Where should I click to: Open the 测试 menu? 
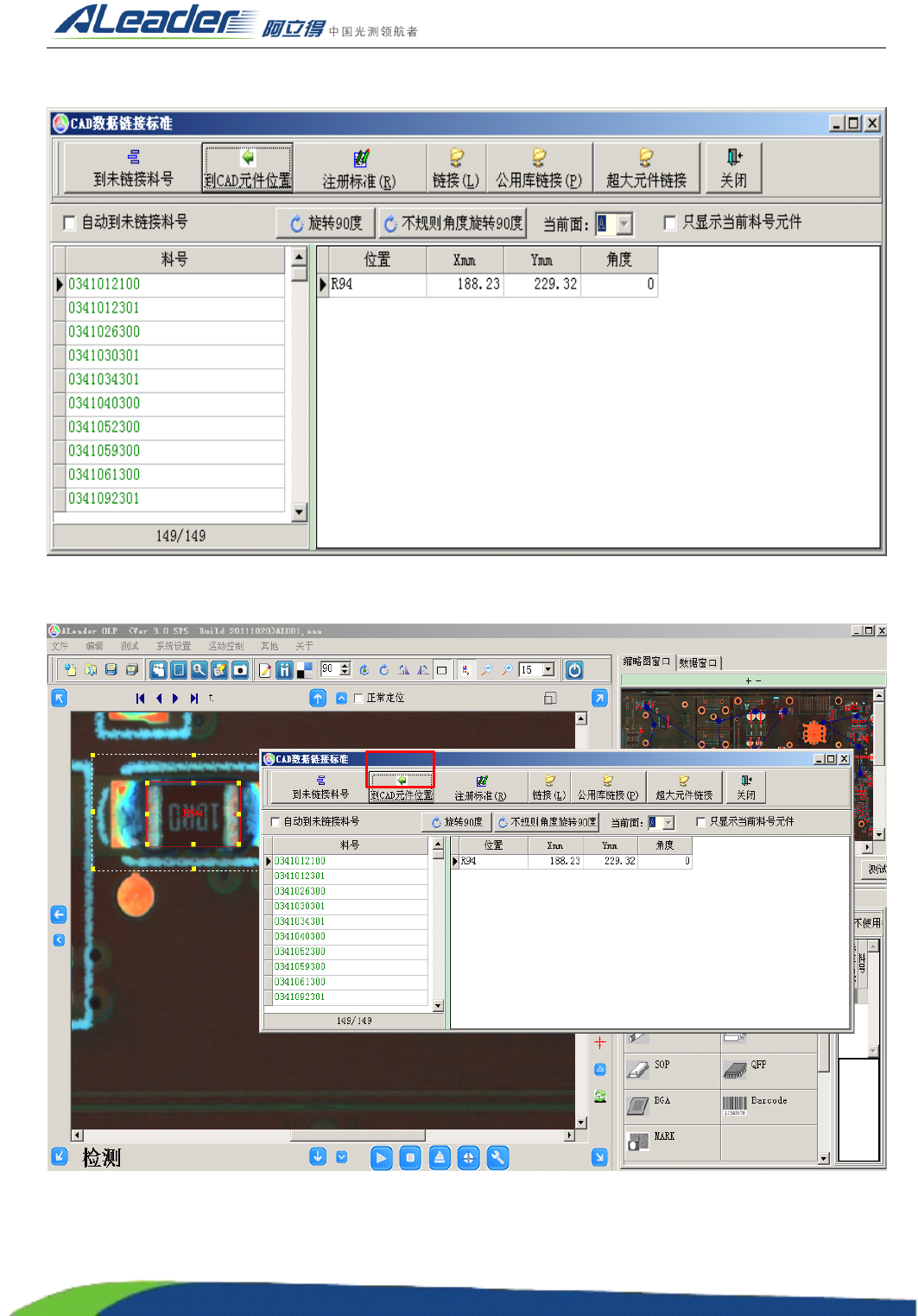tap(130, 646)
